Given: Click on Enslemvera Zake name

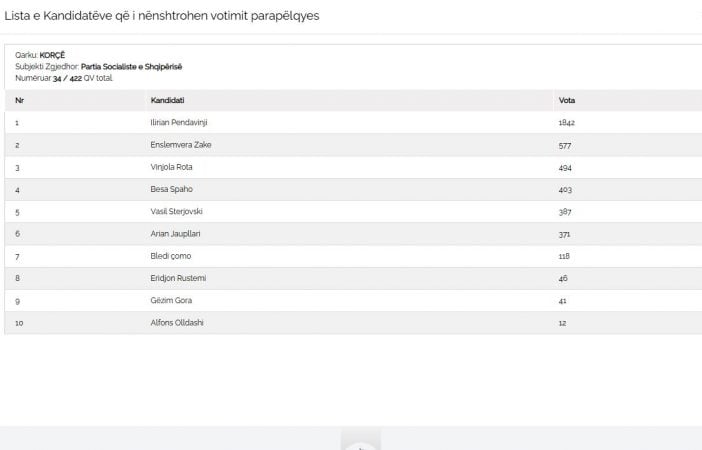Looking at the screenshot, I should click(x=181, y=145).
